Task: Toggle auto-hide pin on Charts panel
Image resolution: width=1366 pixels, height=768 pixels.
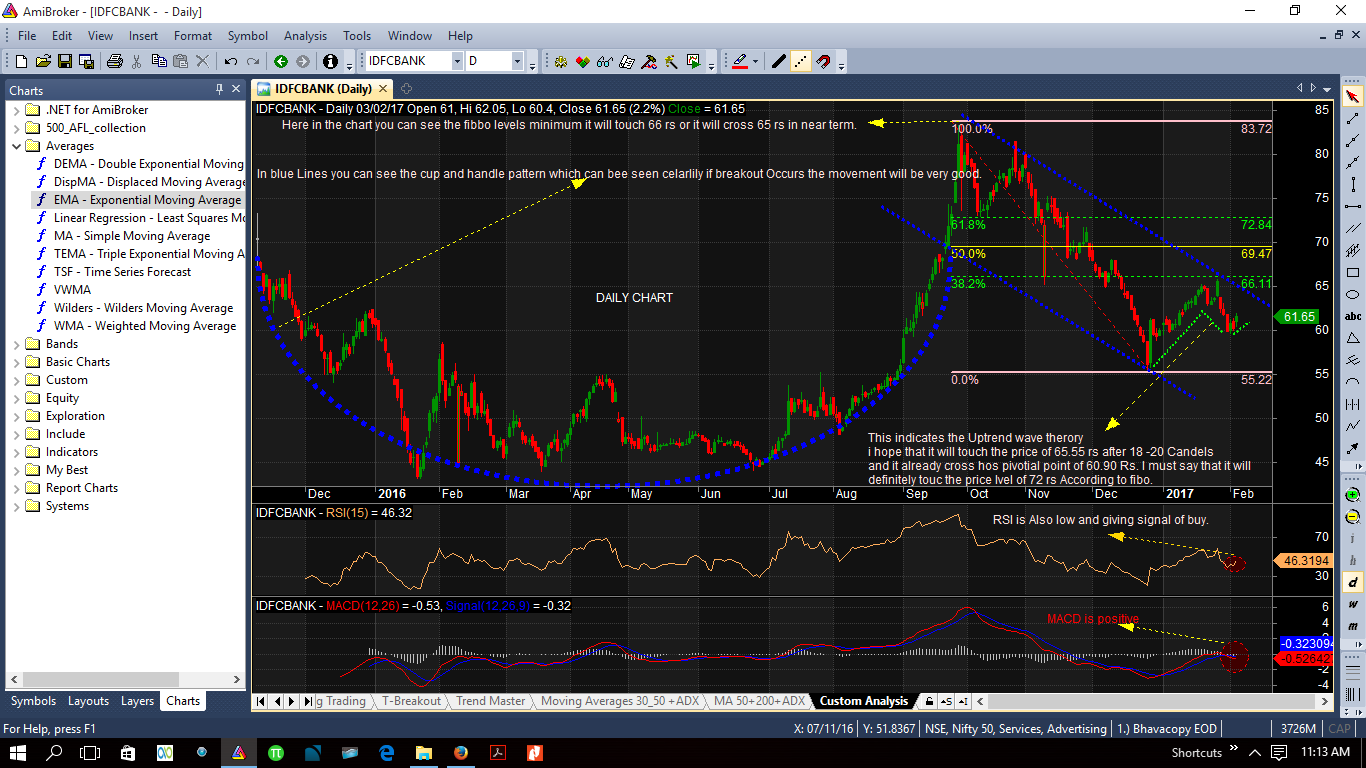Action: 220,89
